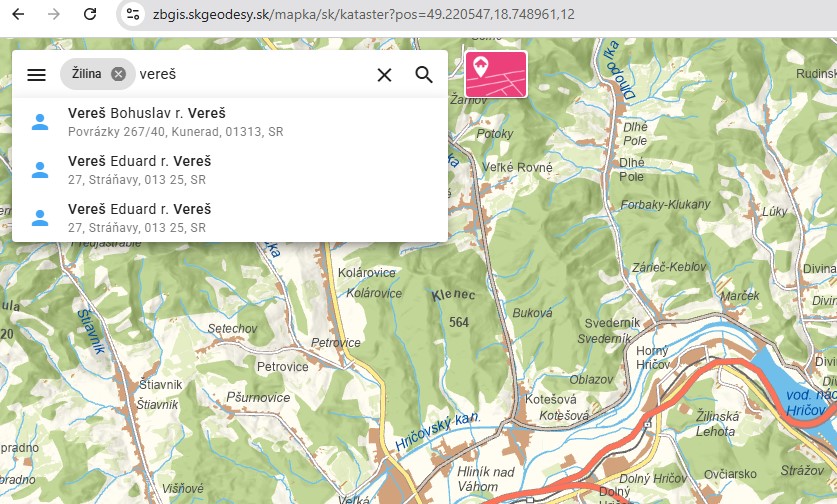
Task: Open the hamburger main menu
Action: (36, 75)
